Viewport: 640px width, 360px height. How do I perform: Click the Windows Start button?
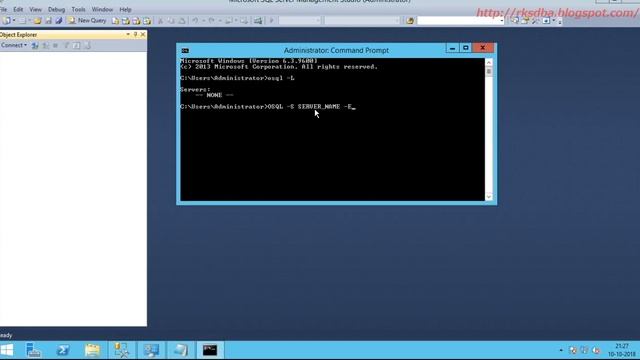(x=7, y=350)
